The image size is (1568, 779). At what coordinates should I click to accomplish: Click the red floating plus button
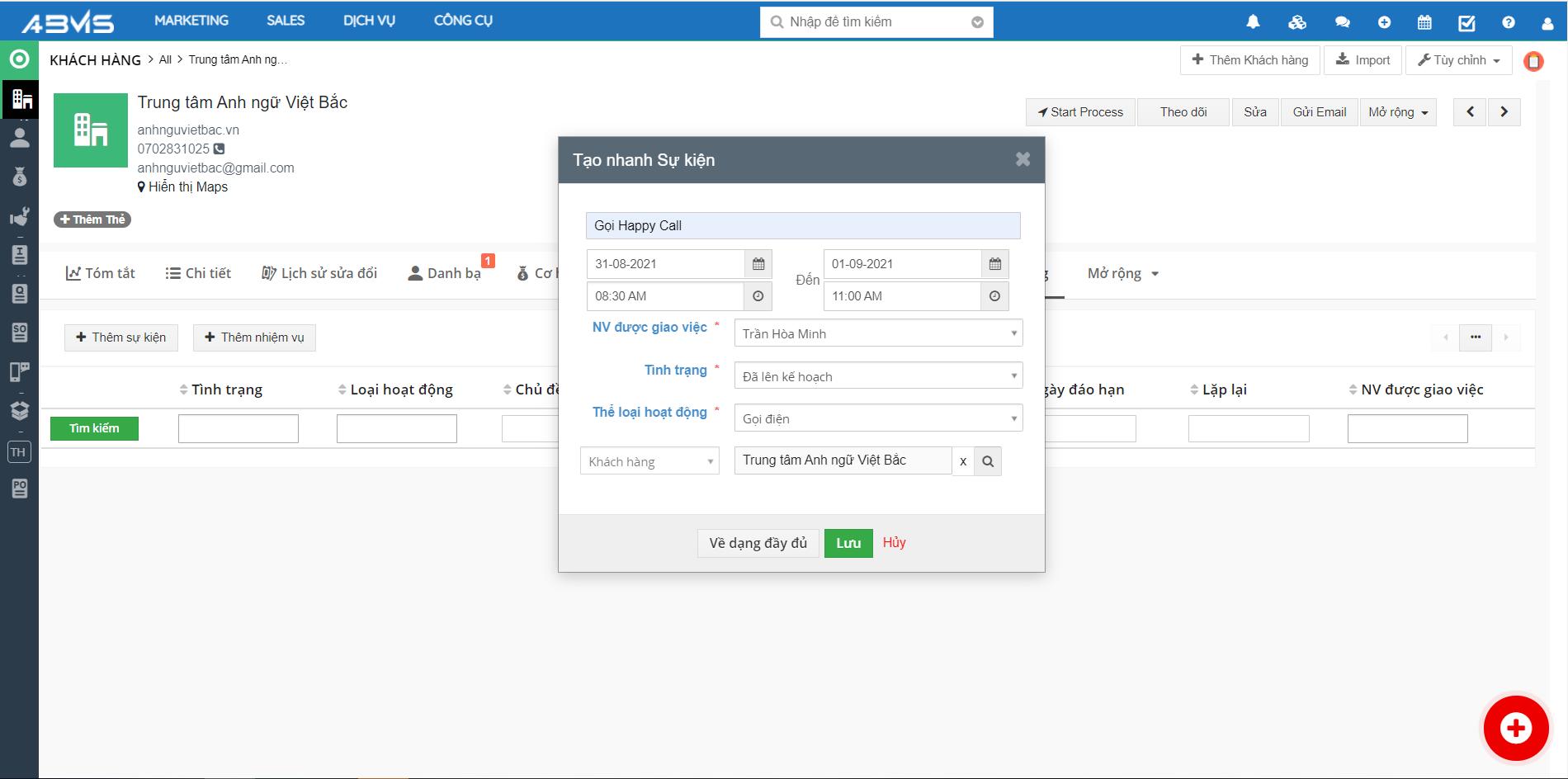[x=1515, y=728]
